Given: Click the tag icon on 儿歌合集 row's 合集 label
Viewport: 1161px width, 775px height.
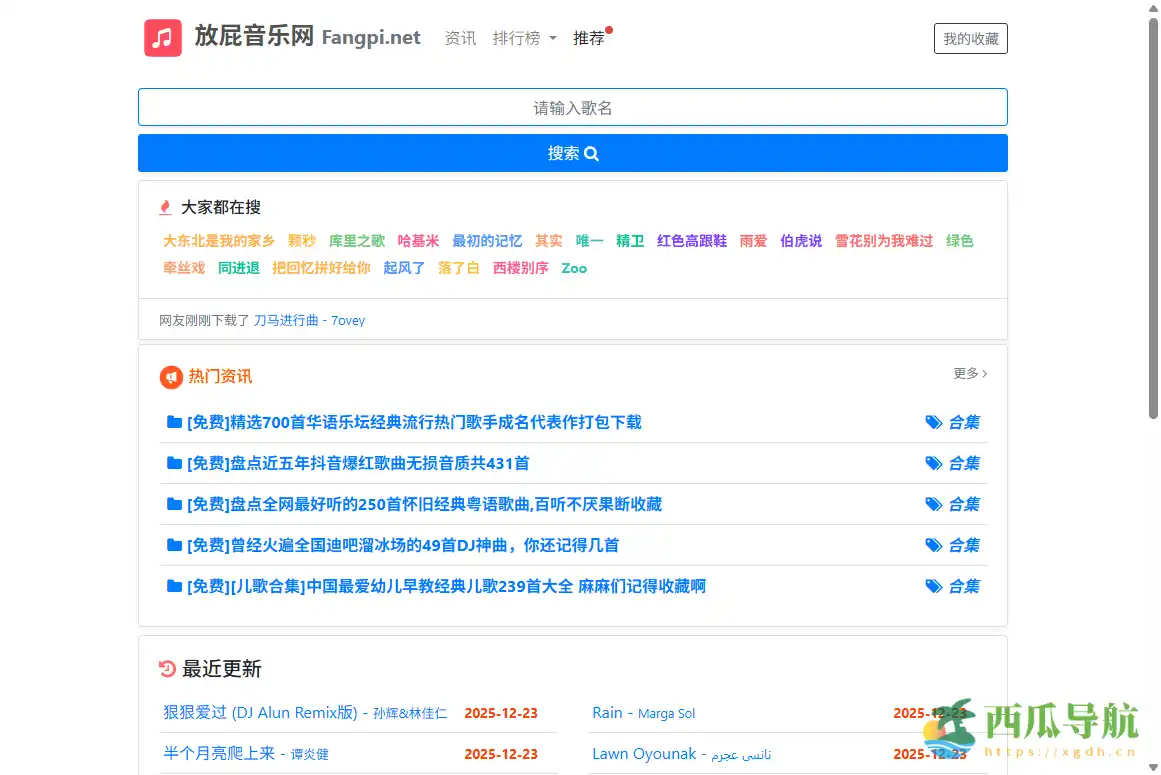Looking at the screenshot, I should [934, 586].
